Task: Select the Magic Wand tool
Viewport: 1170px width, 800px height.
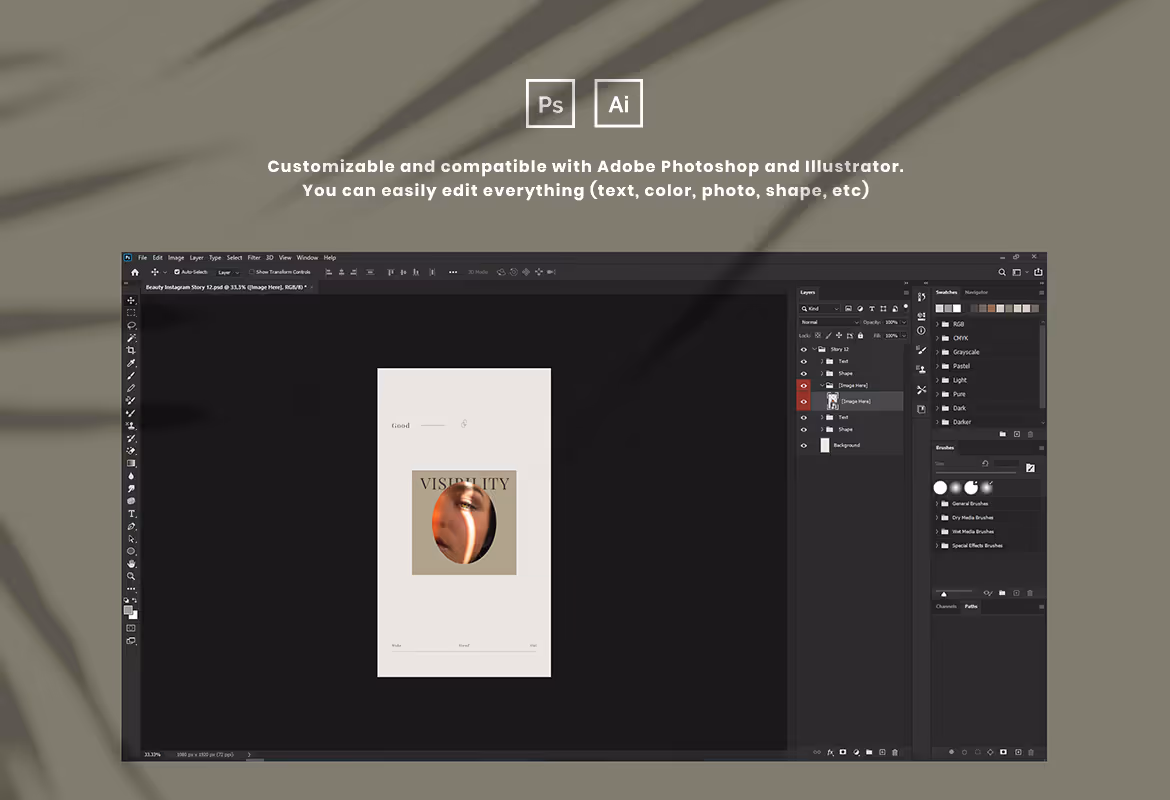Action: [131, 338]
